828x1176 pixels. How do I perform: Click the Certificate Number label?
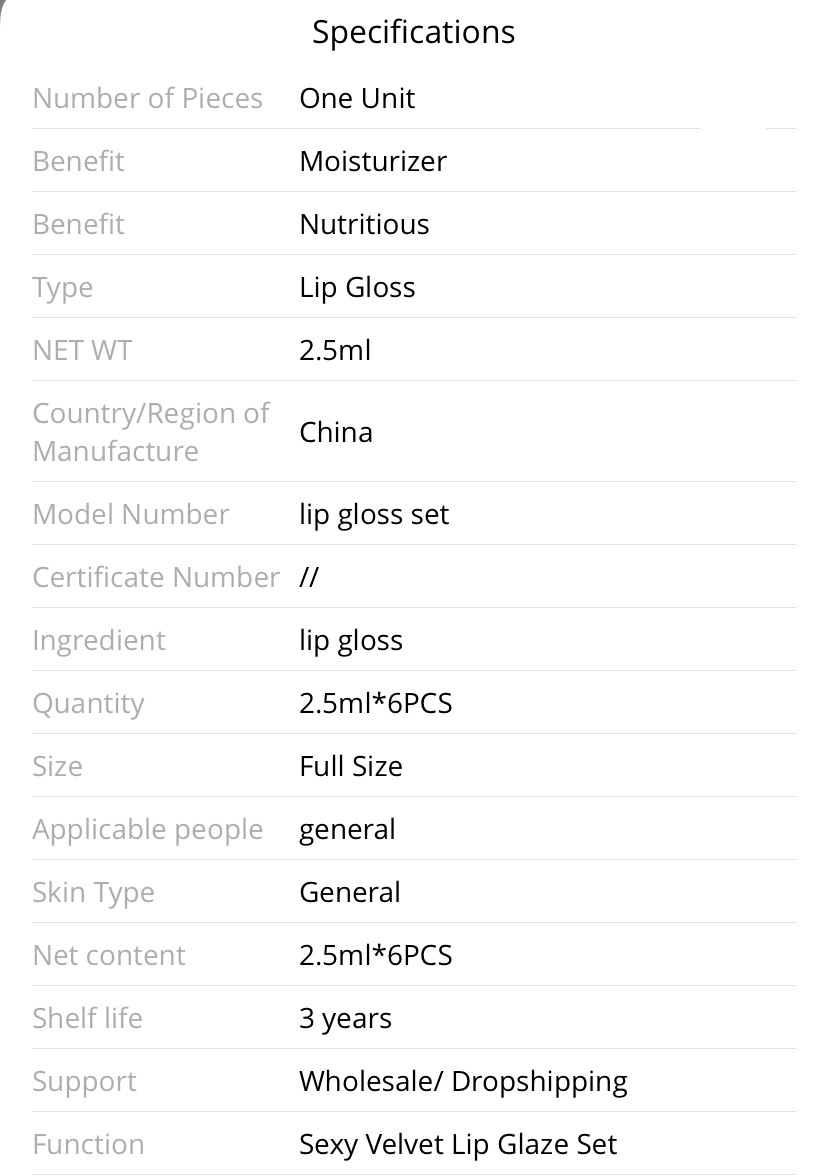click(x=156, y=578)
